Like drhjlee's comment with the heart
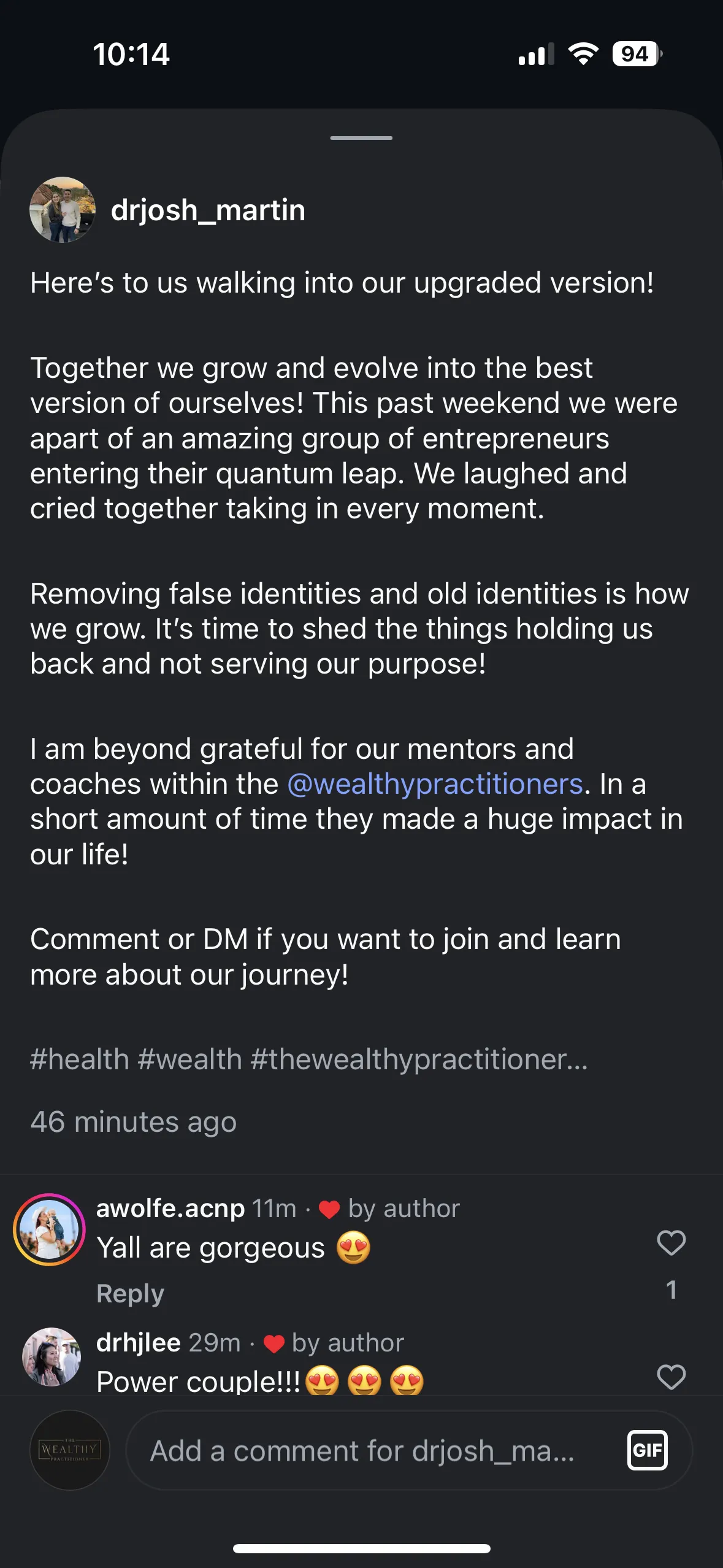Screen dimensions: 723x1568 pos(671,1377)
